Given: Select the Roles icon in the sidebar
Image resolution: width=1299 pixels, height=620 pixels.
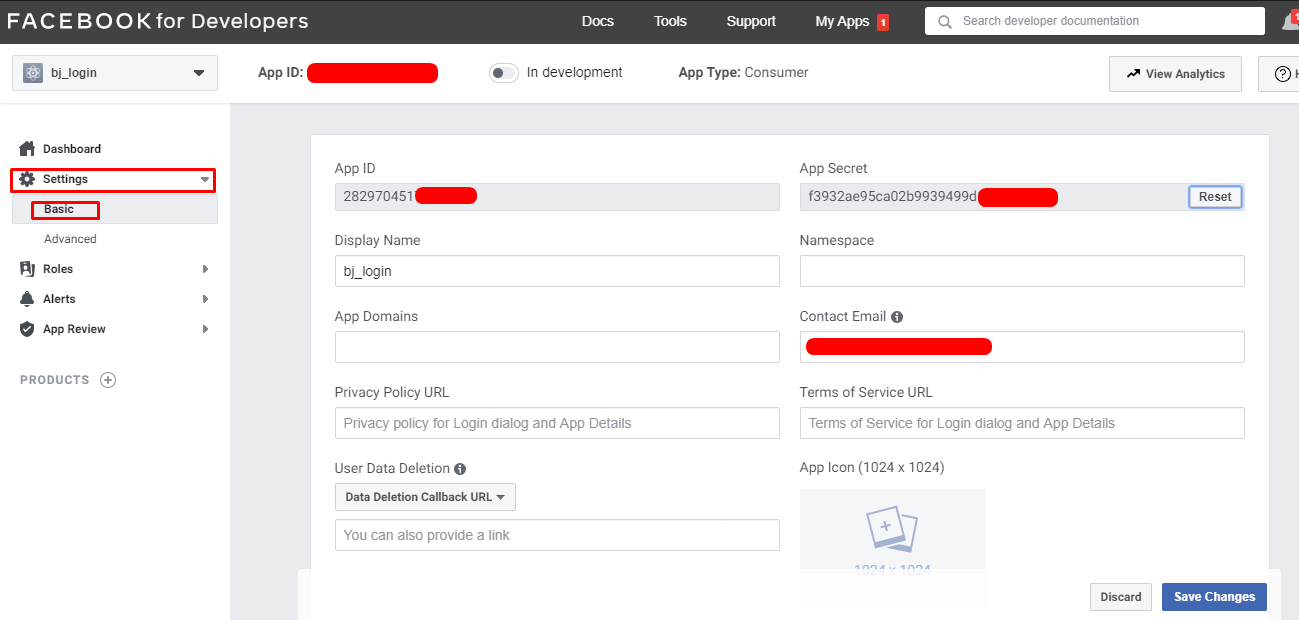Looking at the screenshot, I should click(x=26, y=268).
